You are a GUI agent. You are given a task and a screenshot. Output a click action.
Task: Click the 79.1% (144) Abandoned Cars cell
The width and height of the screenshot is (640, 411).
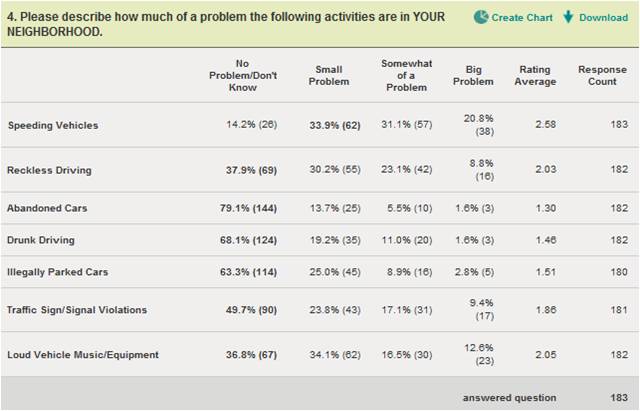248,208
